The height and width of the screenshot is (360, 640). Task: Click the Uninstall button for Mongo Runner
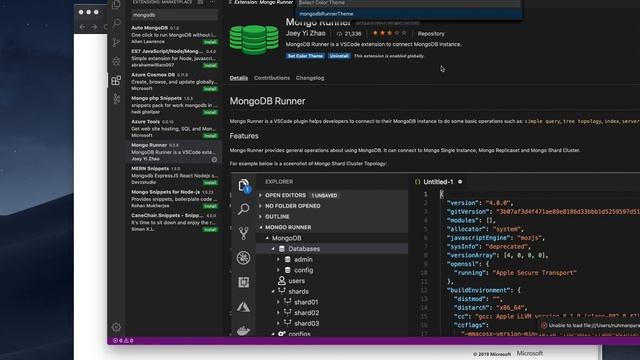(x=339, y=56)
